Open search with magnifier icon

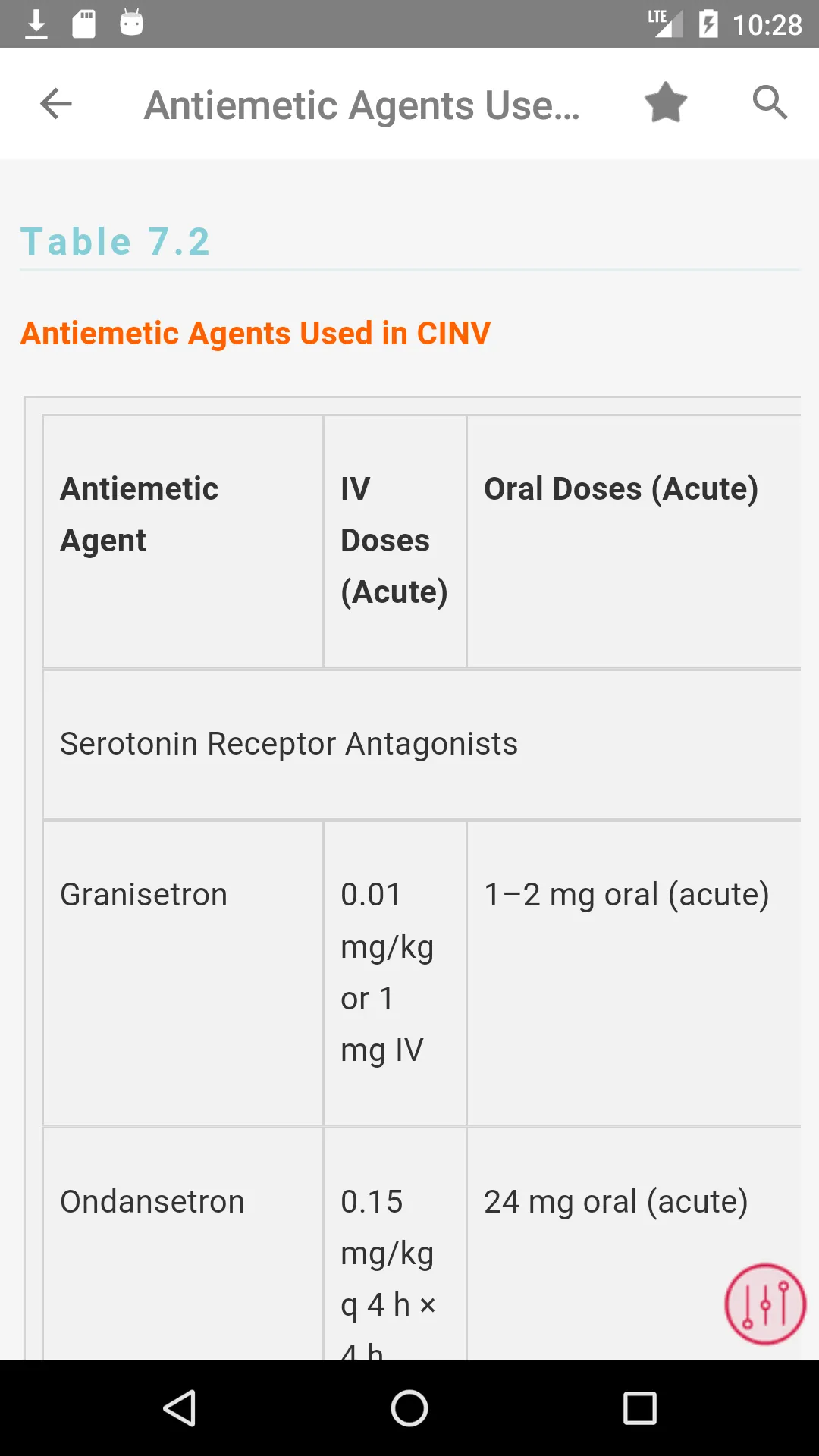pyautogui.click(x=770, y=102)
